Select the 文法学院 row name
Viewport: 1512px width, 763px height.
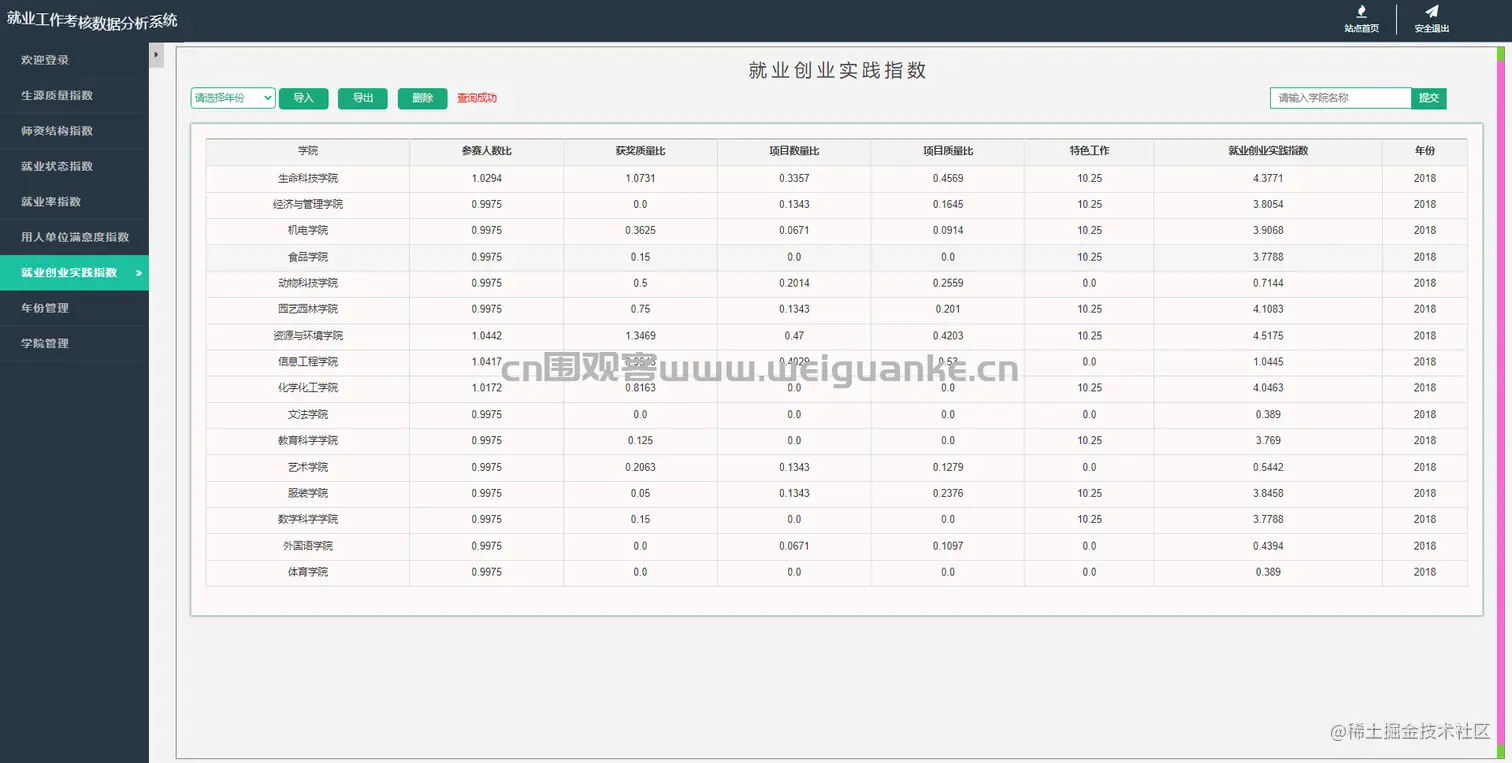click(x=308, y=414)
